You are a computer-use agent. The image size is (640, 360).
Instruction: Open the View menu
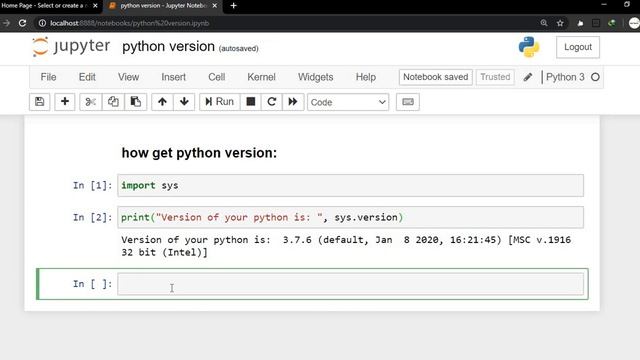pyautogui.click(x=129, y=77)
